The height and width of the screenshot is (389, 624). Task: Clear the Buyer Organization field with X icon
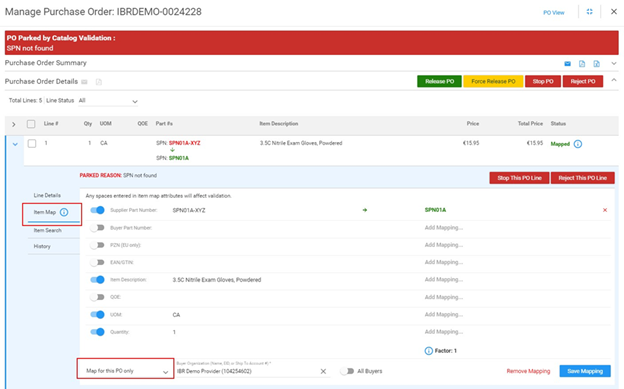(323, 371)
